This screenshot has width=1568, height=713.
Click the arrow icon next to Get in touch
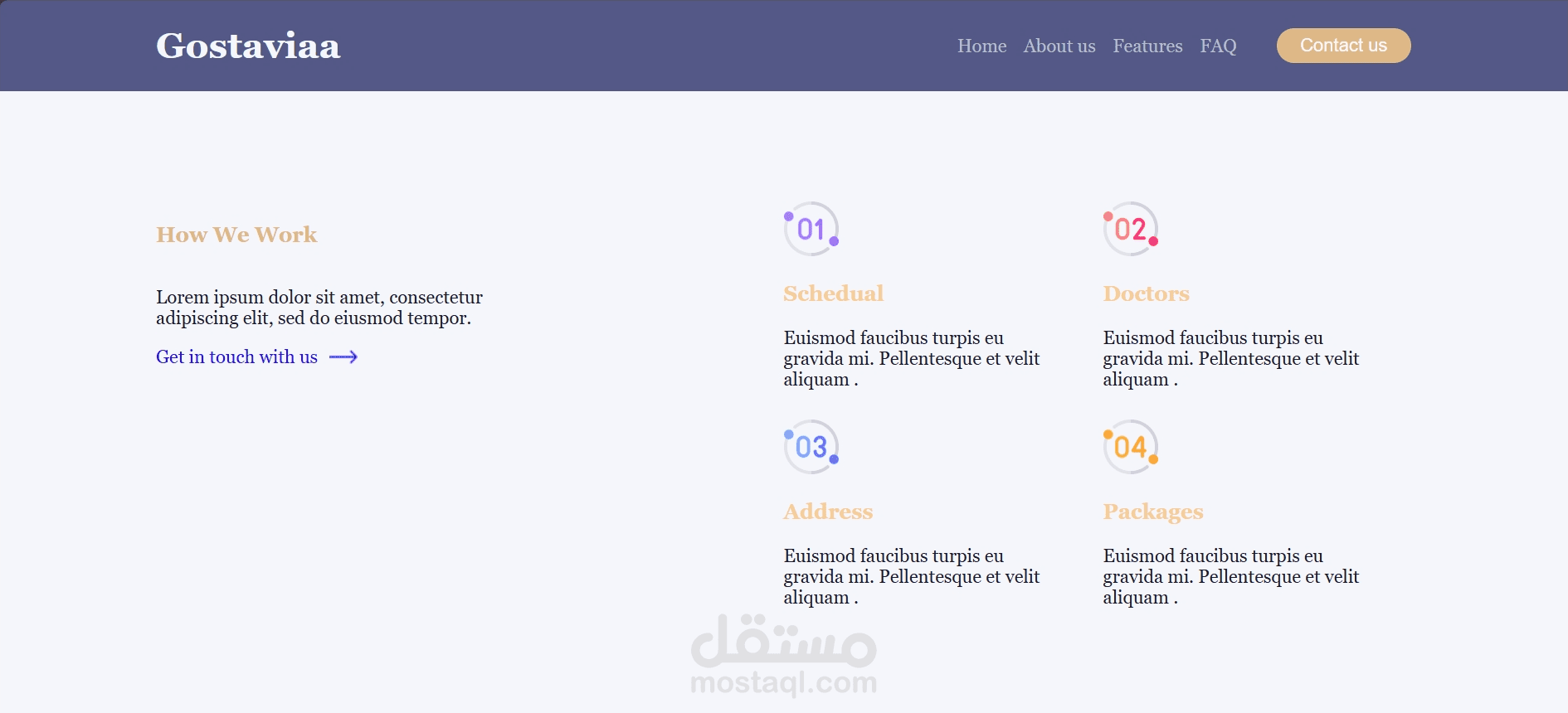(343, 357)
